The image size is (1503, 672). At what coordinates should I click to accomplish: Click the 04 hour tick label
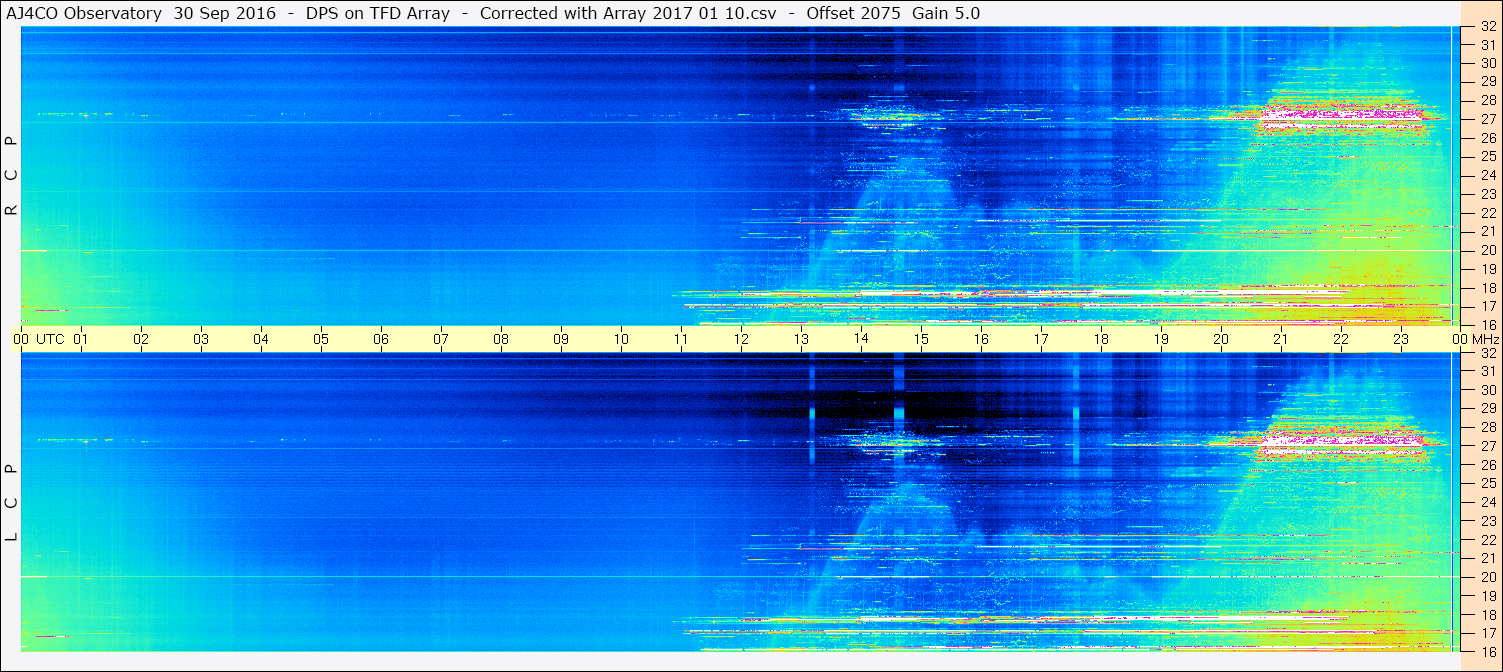[261, 339]
